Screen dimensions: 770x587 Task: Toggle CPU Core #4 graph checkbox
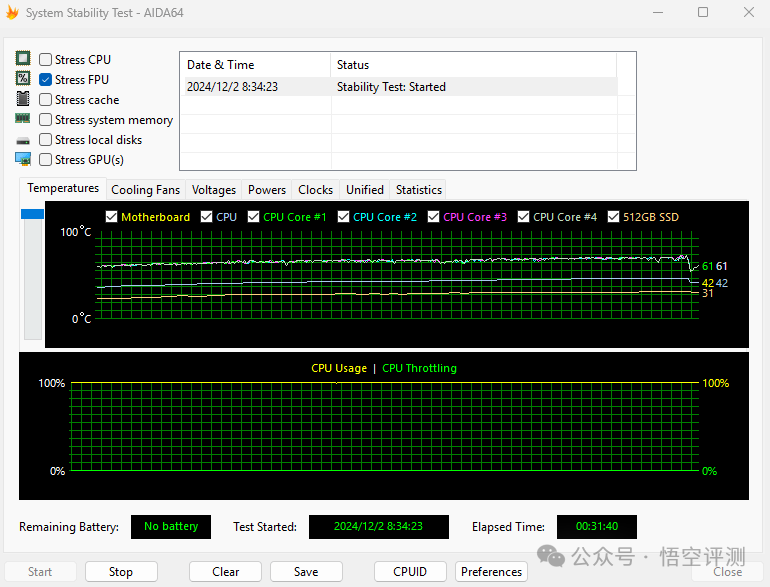coord(523,217)
